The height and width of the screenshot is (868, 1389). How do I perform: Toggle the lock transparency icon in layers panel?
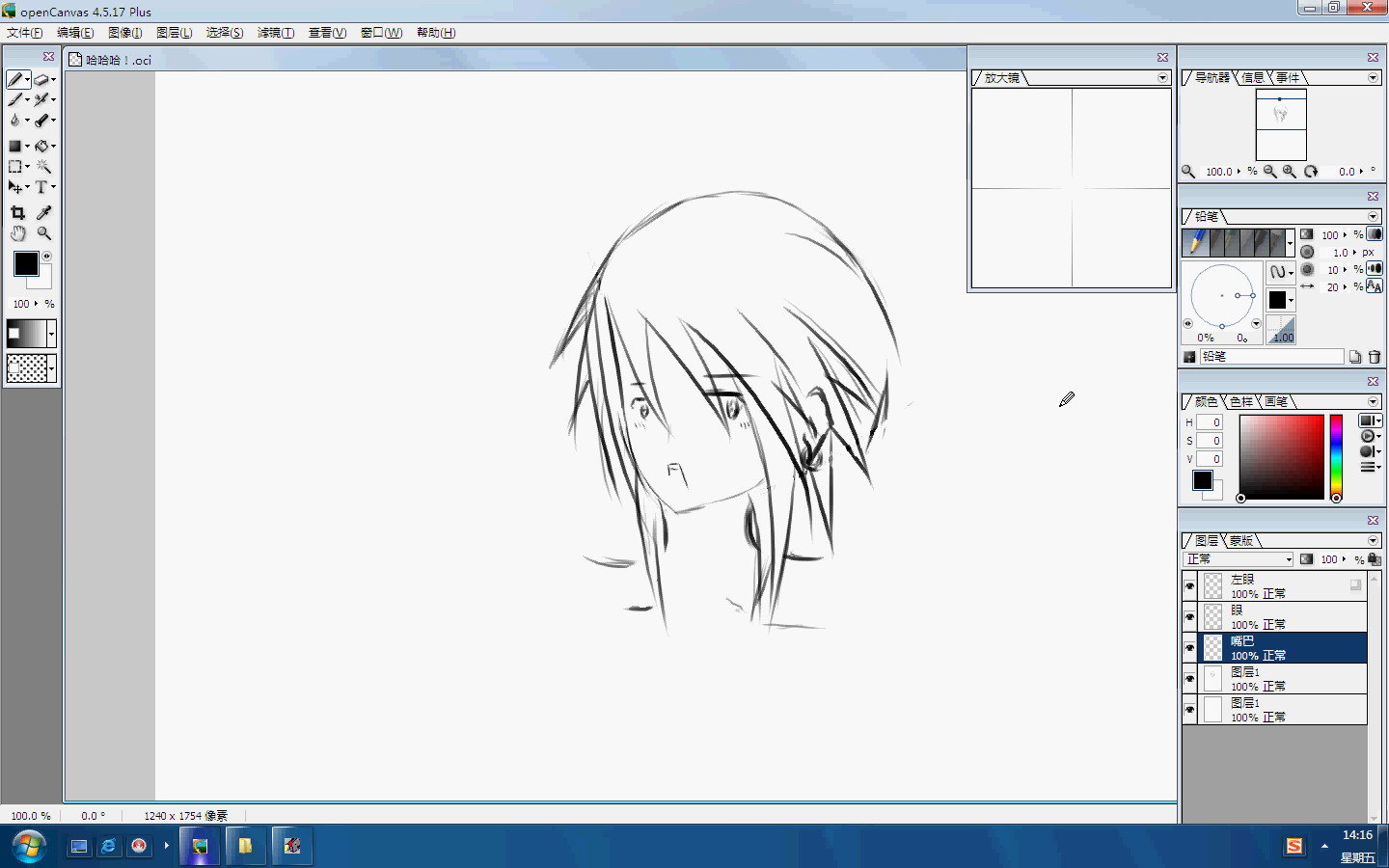pyautogui.click(x=1375, y=559)
